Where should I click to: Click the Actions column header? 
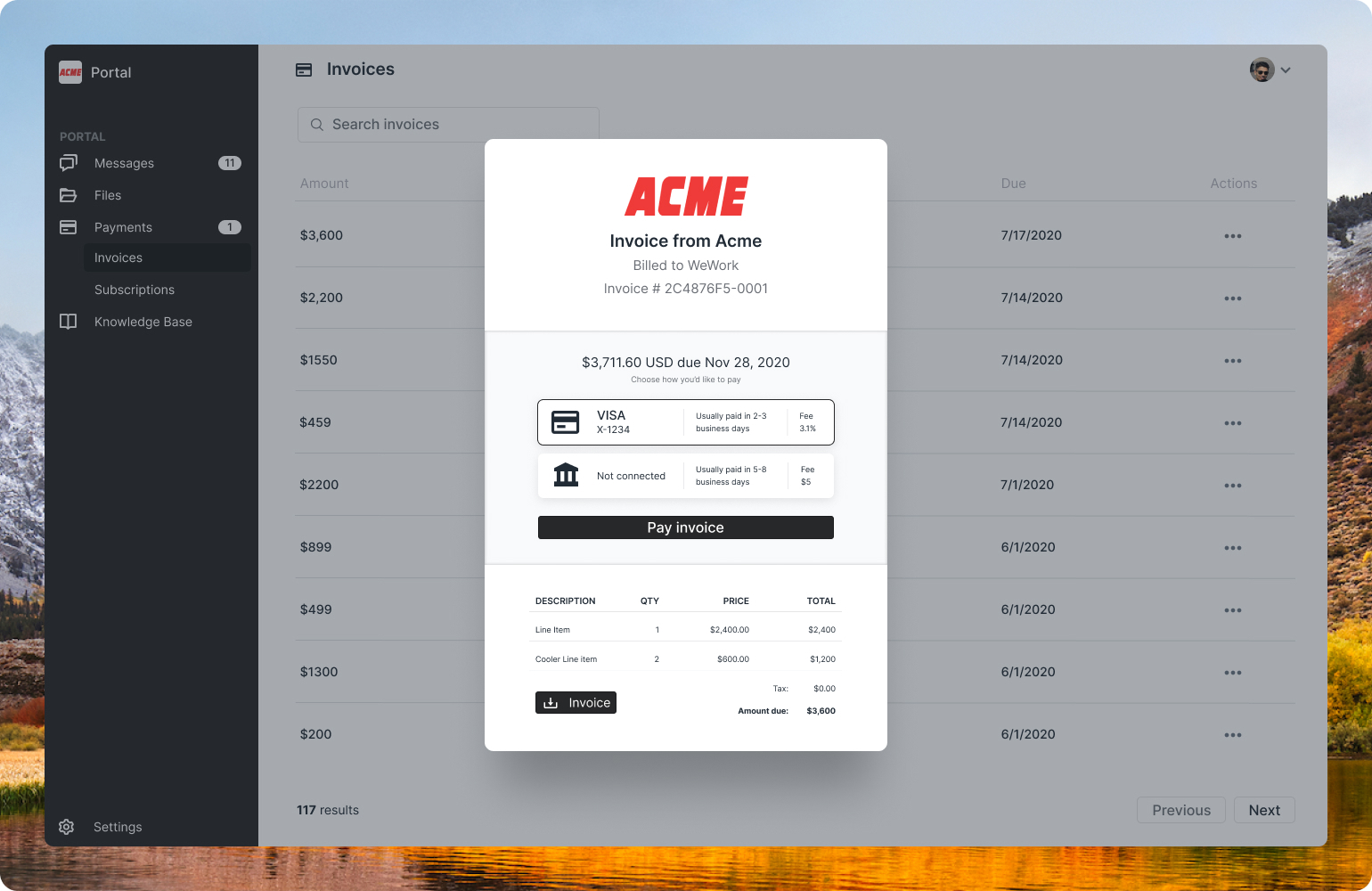[x=1234, y=184]
